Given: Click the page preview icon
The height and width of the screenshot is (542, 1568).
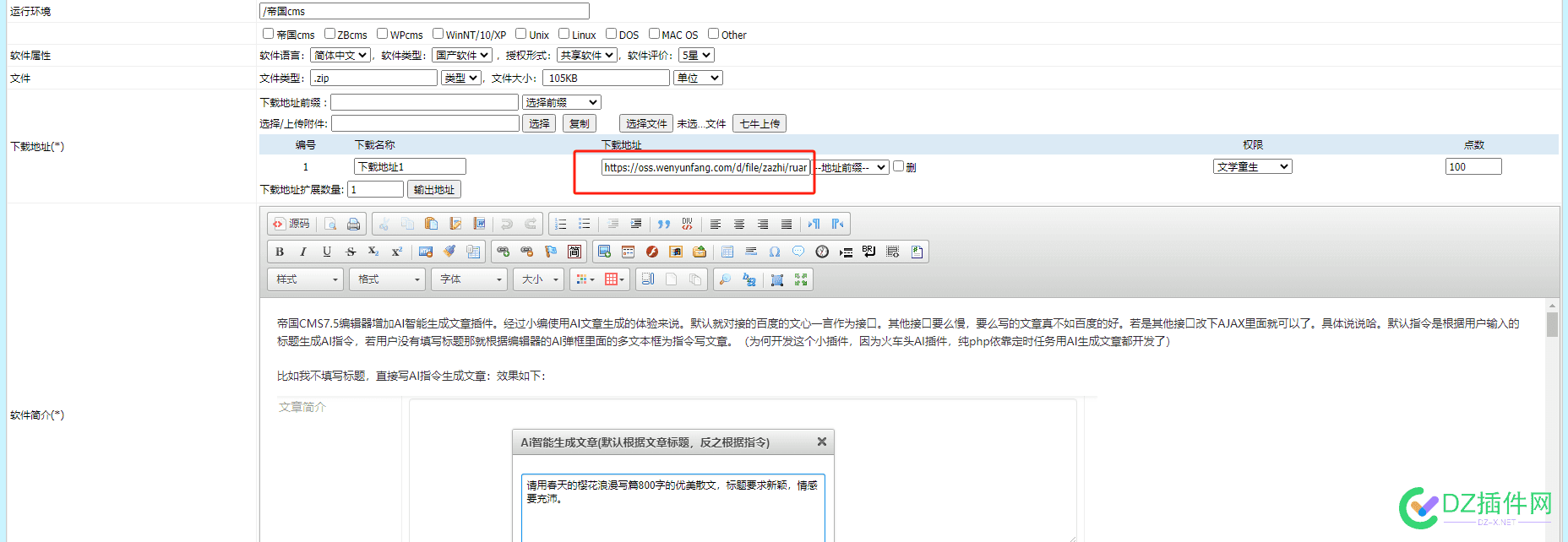Looking at the screenshot, I should tap(330, 224).
